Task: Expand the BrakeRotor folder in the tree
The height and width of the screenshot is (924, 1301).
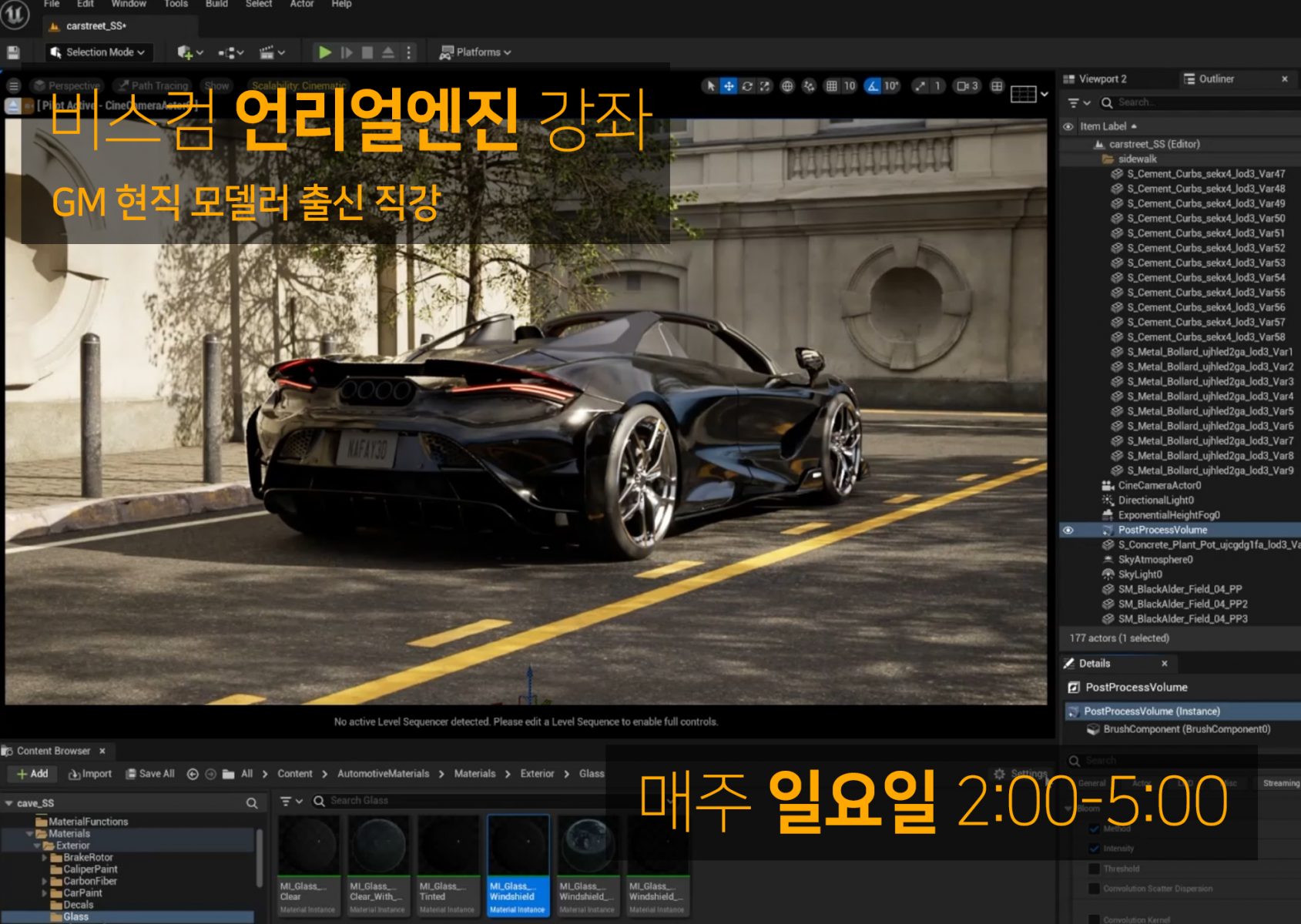Action: click(x=45, y=858)
